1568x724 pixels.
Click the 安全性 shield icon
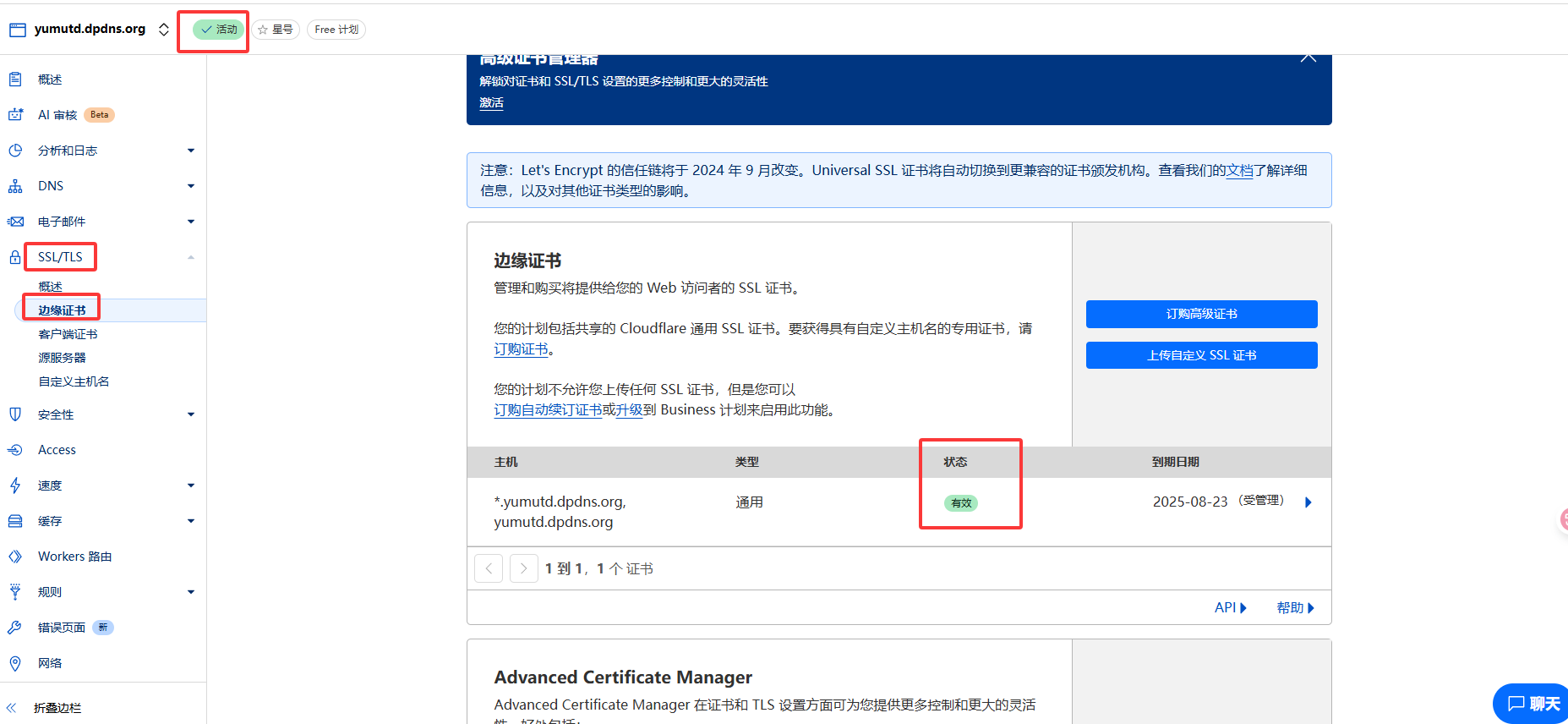[15, 414]
